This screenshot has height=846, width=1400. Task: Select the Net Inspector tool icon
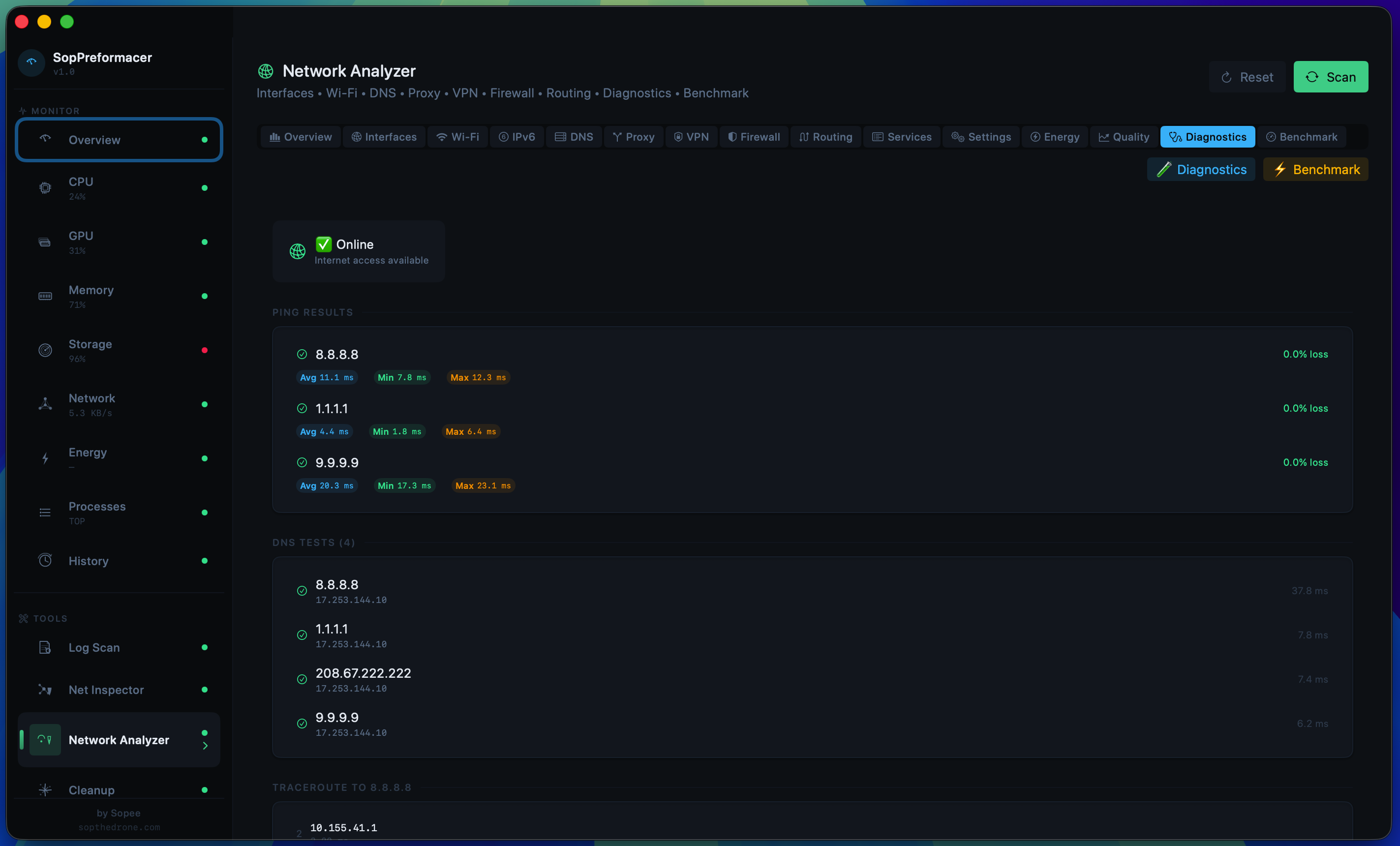(45, 690)
